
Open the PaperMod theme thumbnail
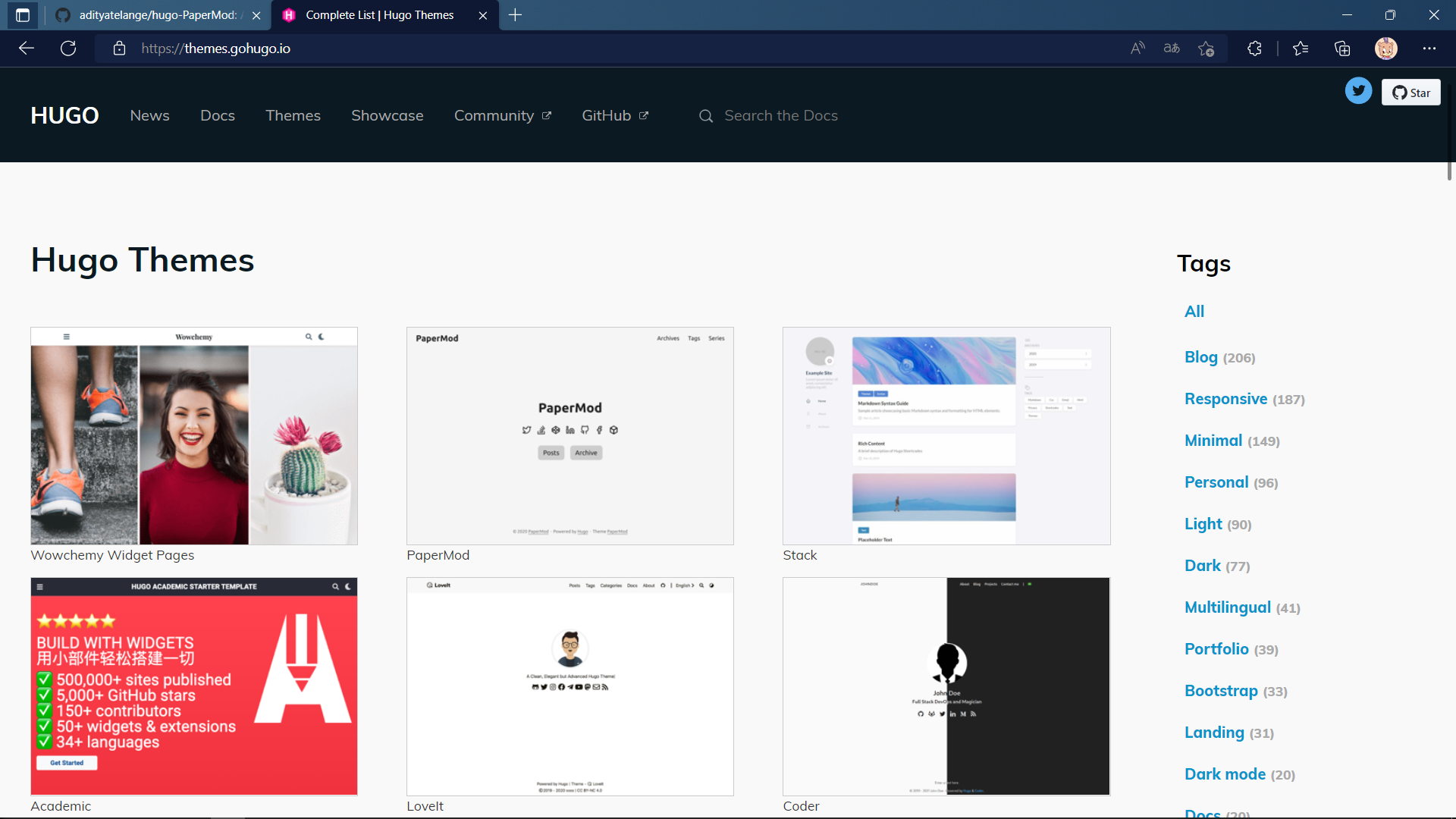click(570, 436)
